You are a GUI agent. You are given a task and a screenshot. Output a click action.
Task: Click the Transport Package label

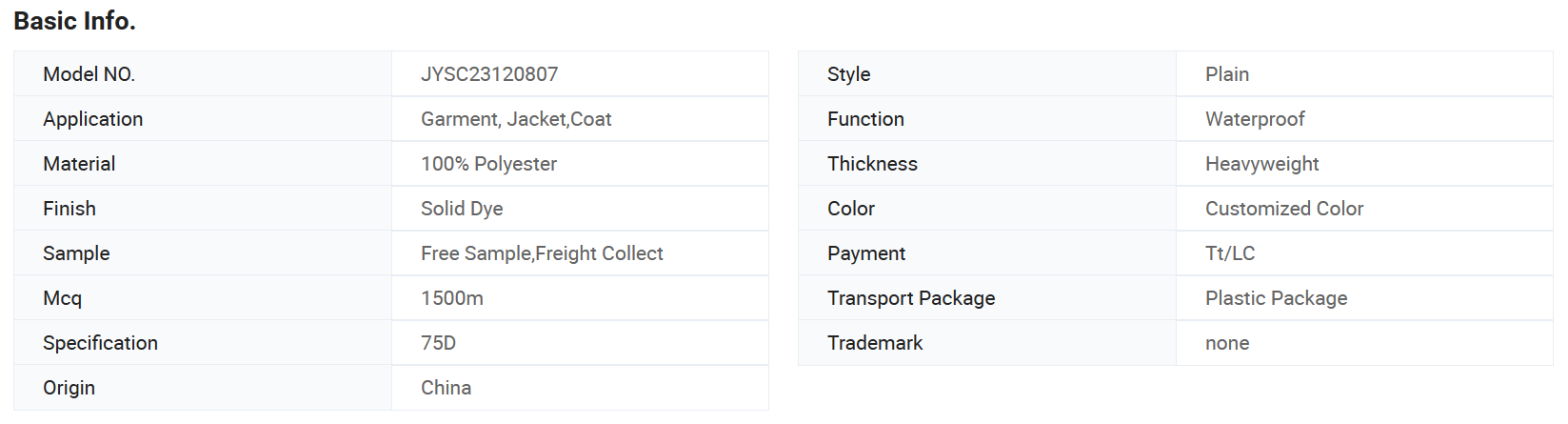tap(911, 298)
